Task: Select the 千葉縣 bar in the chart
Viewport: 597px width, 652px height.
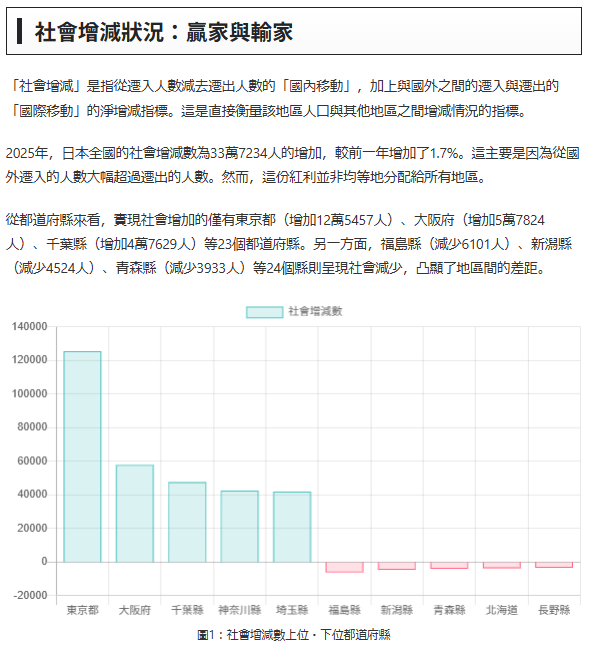Action: tap(187, 522)
